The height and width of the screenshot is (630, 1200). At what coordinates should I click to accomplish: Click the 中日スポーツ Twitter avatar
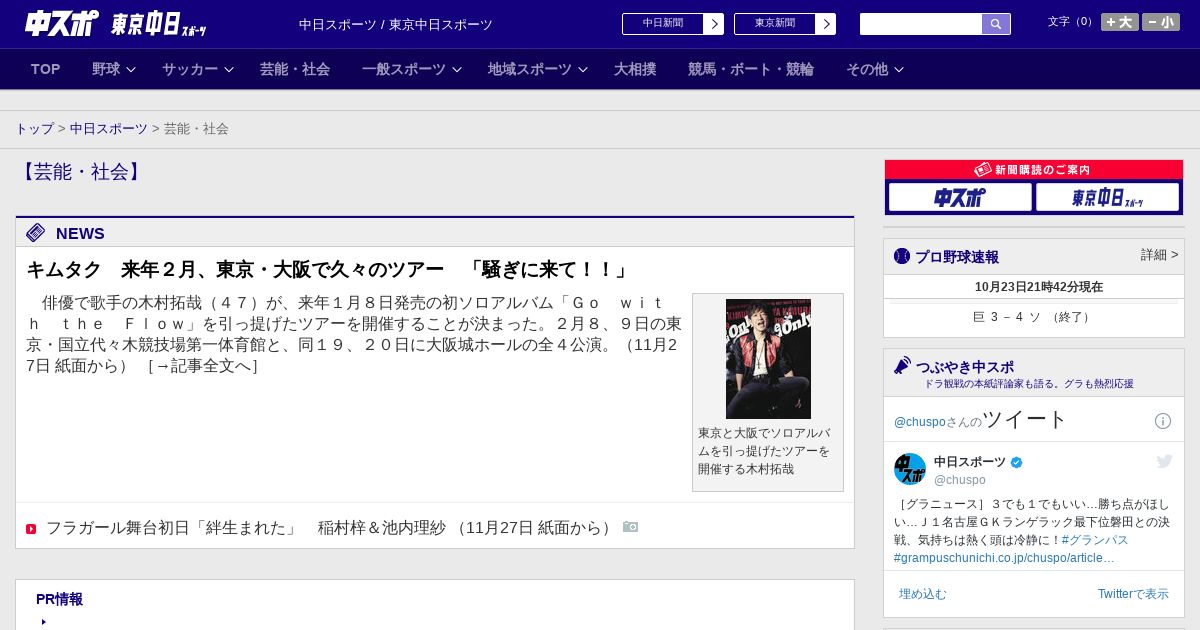[910, 469]
